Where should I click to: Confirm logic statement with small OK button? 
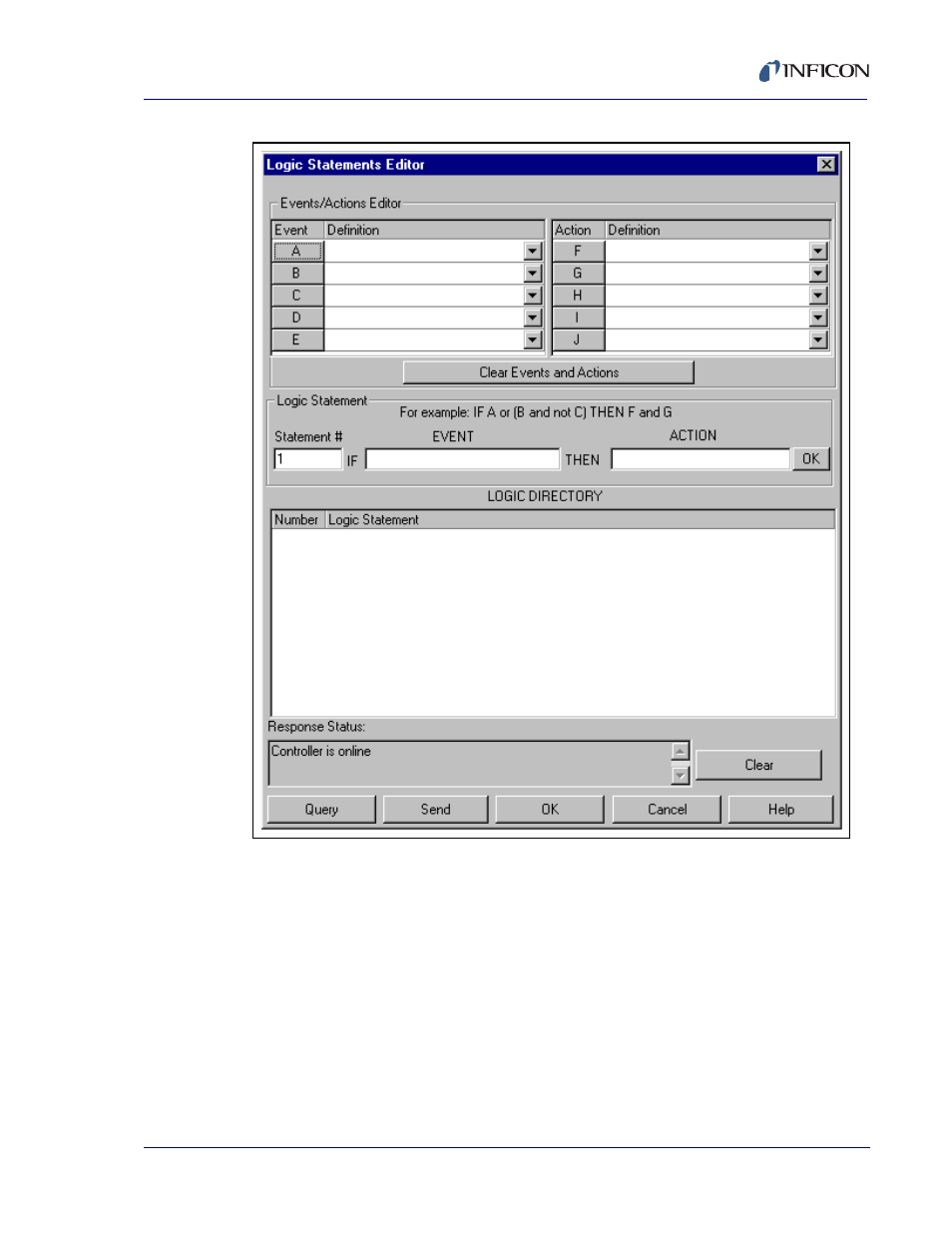click(x=811, y=459)
